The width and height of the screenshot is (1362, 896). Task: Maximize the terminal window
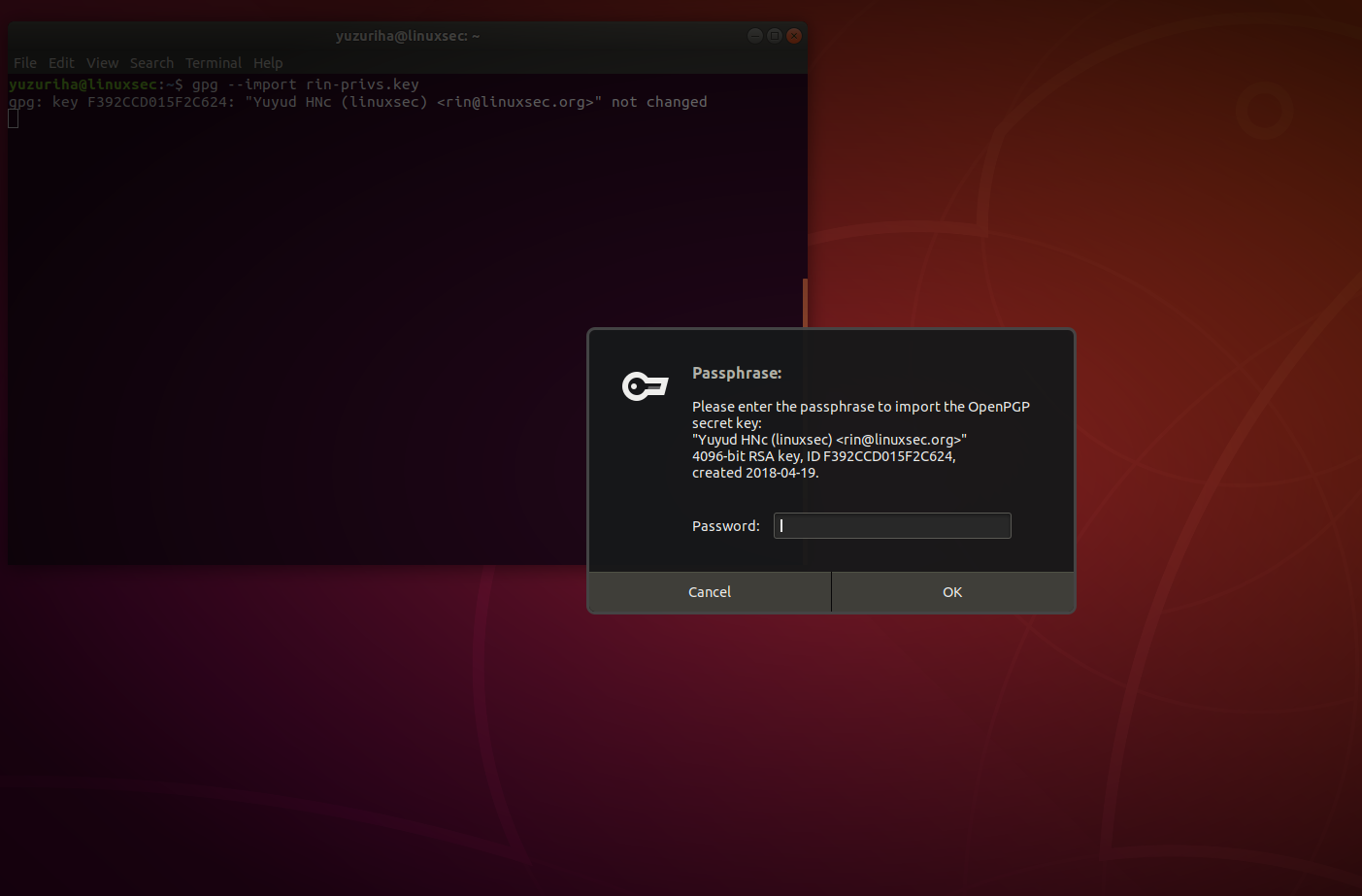[775, 36]
